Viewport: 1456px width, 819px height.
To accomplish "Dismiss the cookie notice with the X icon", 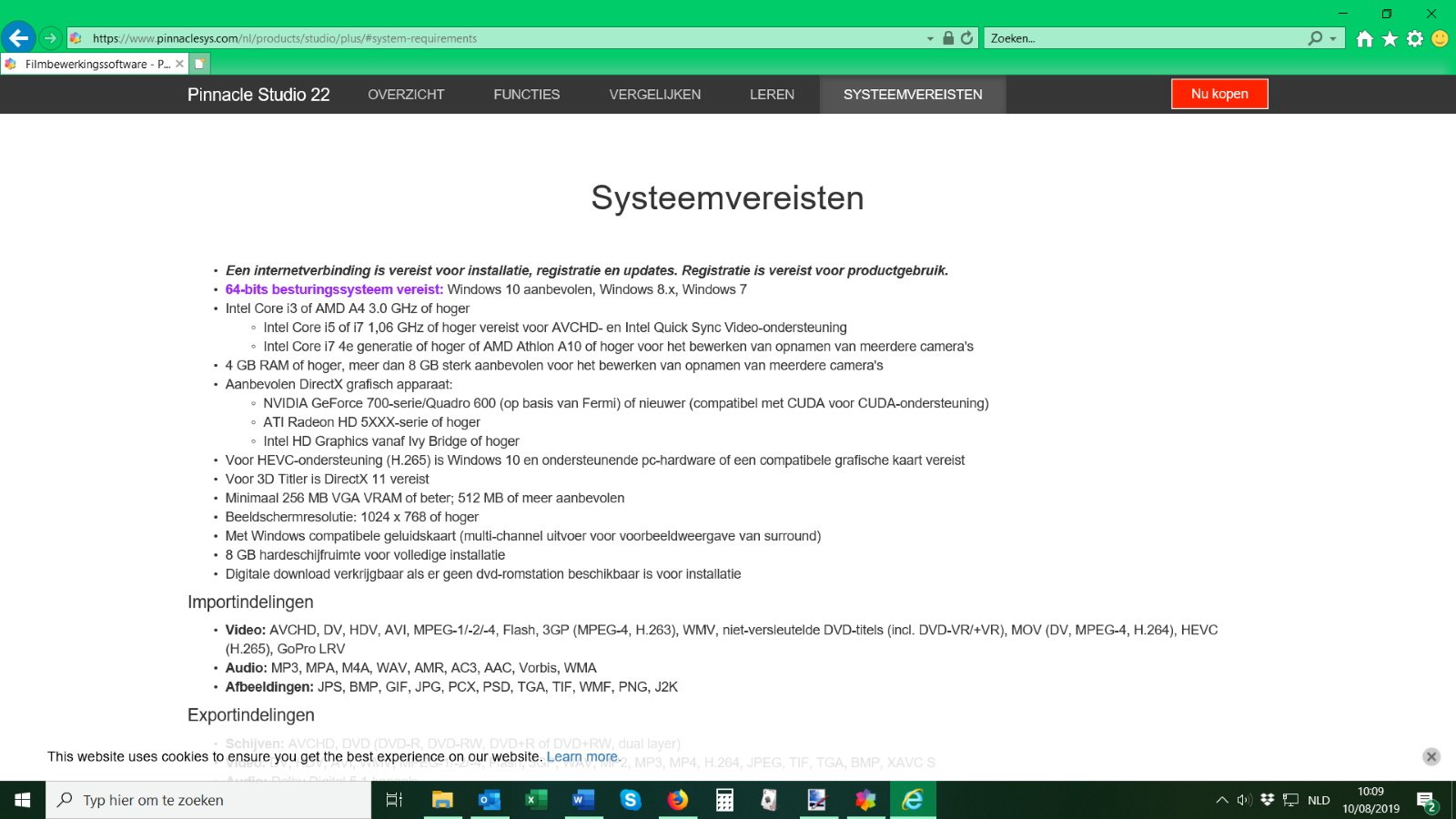I will pos(1431,756).
